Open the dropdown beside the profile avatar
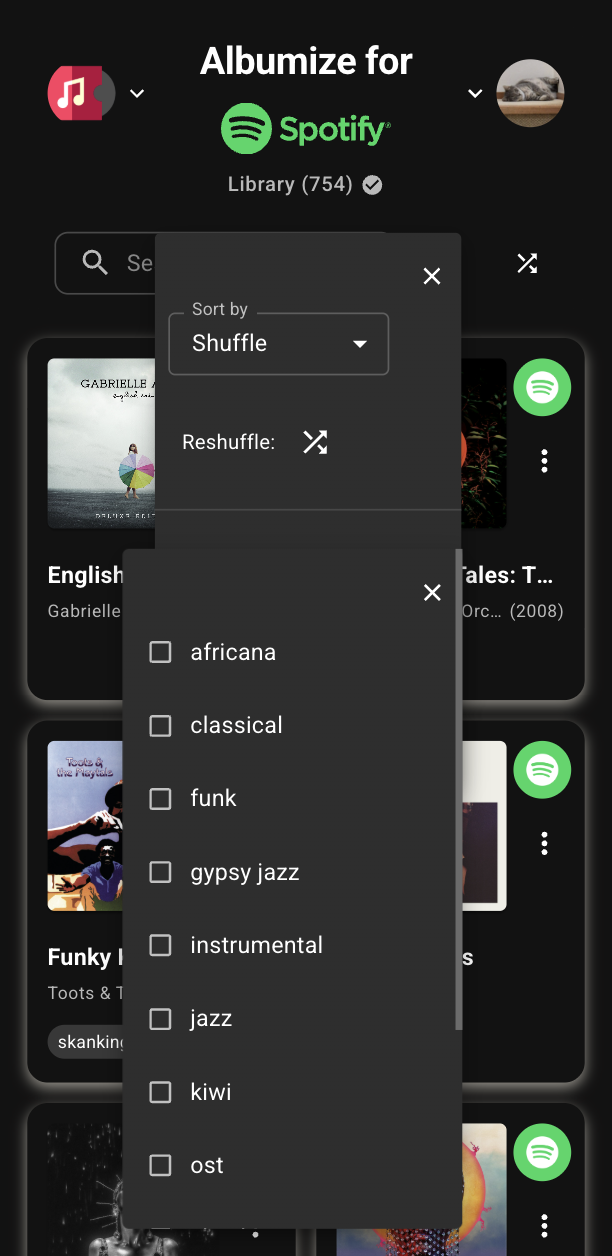The image size is (612, 1256). tap(474, 93)
